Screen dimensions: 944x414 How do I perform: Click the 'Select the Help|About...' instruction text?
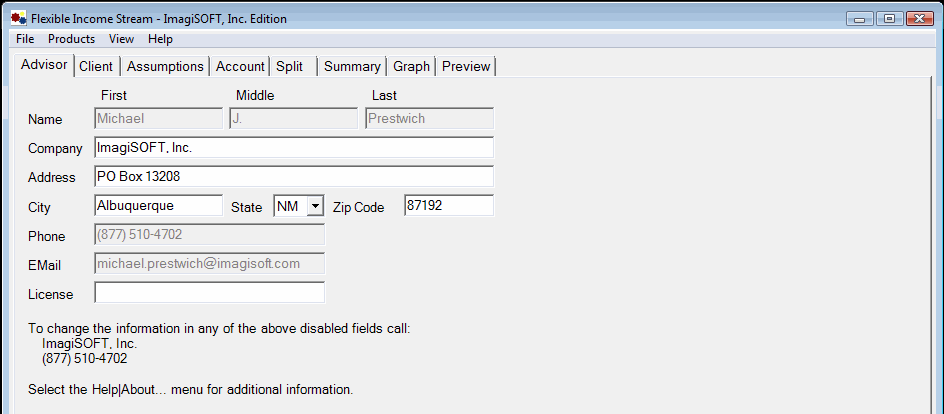[190, 389]
